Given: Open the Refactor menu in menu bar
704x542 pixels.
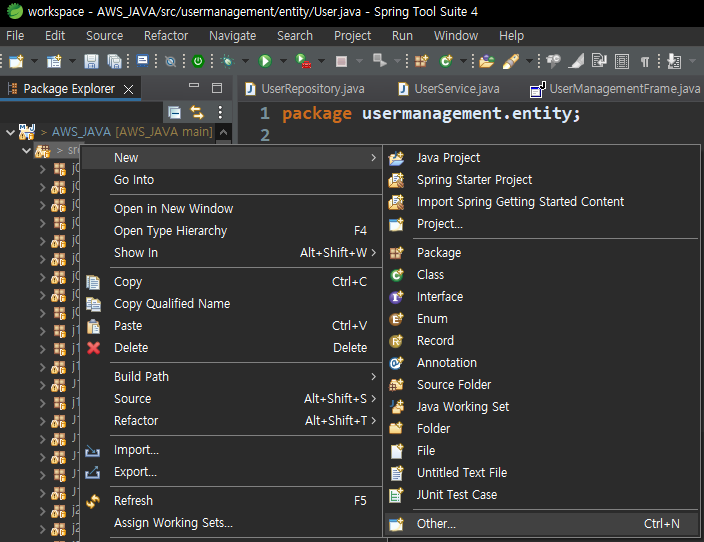Looking at the screenshot, I should point(166,36).
